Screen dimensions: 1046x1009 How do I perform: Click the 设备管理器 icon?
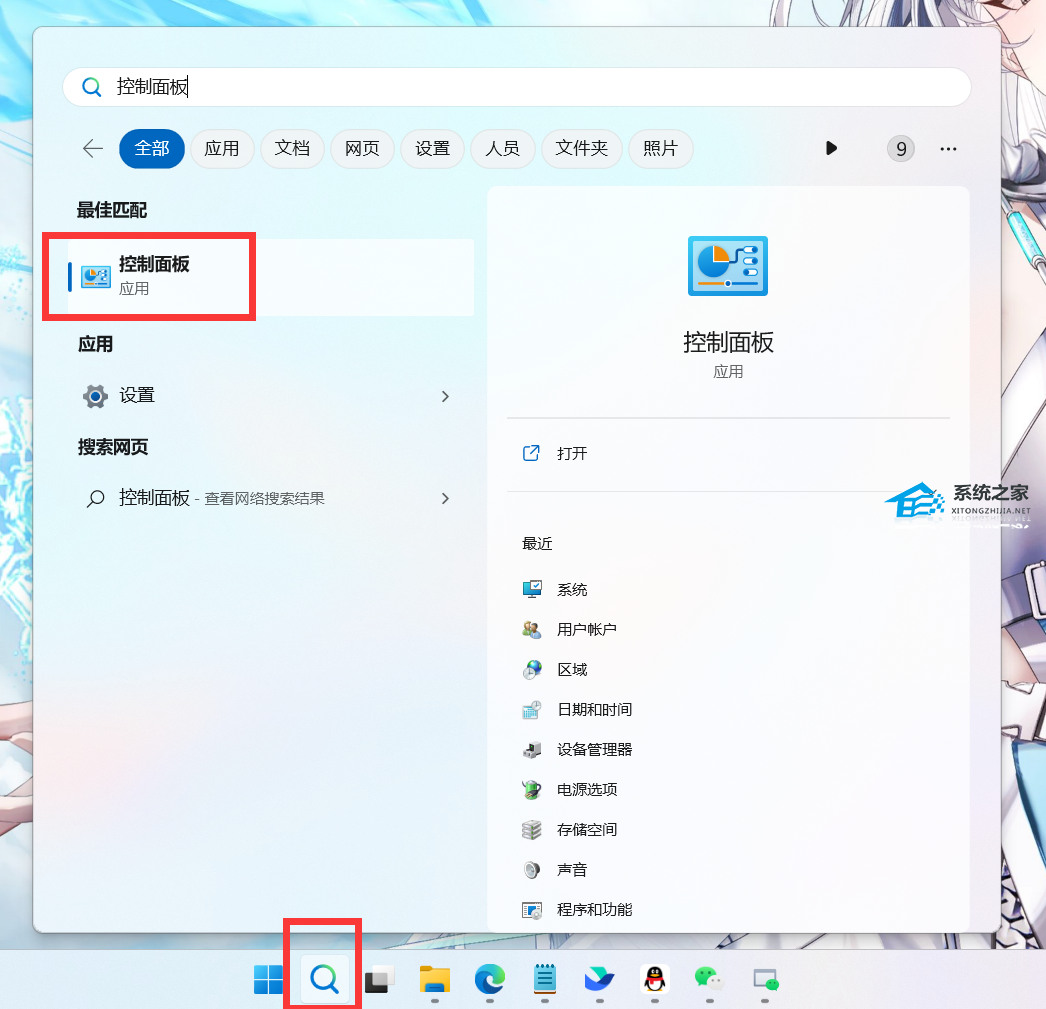(532, 750)
